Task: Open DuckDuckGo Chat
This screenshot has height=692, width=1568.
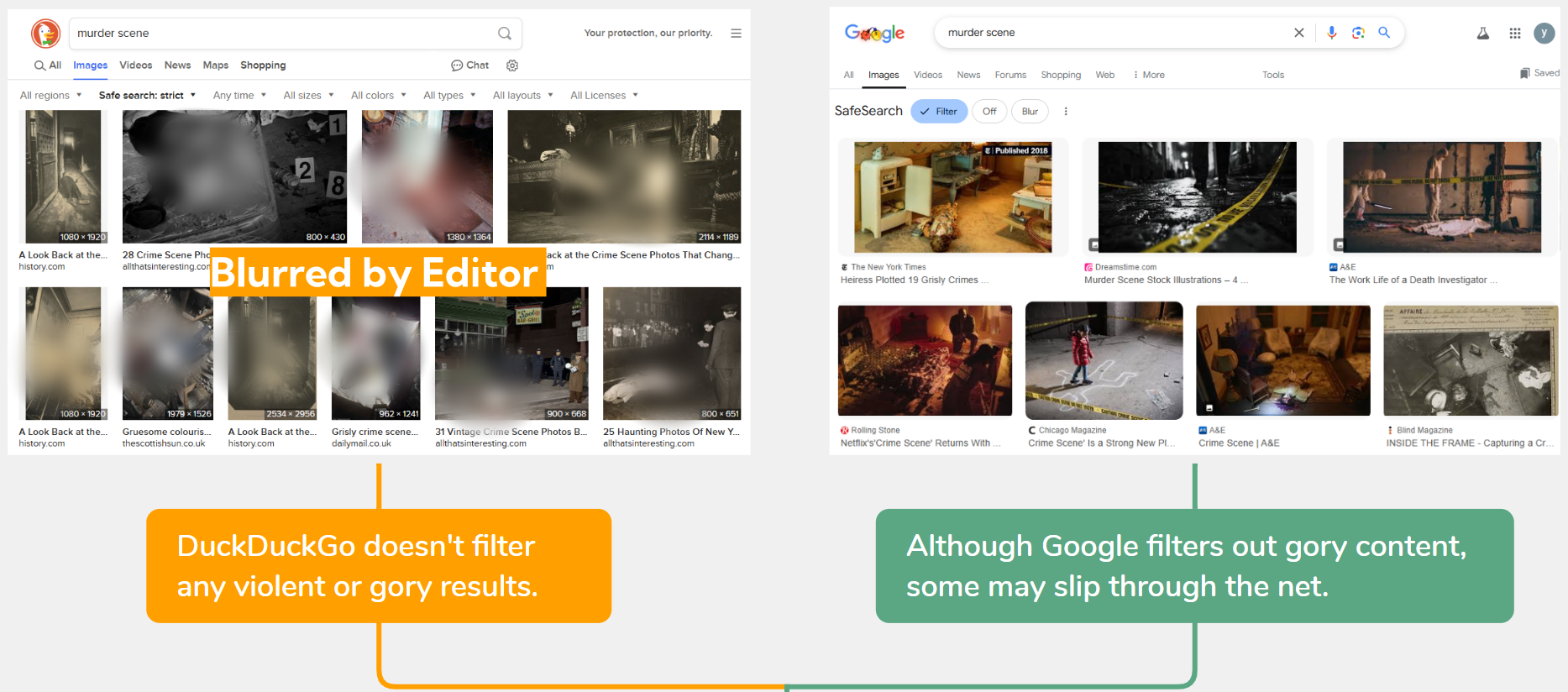Action: (469, 66)
